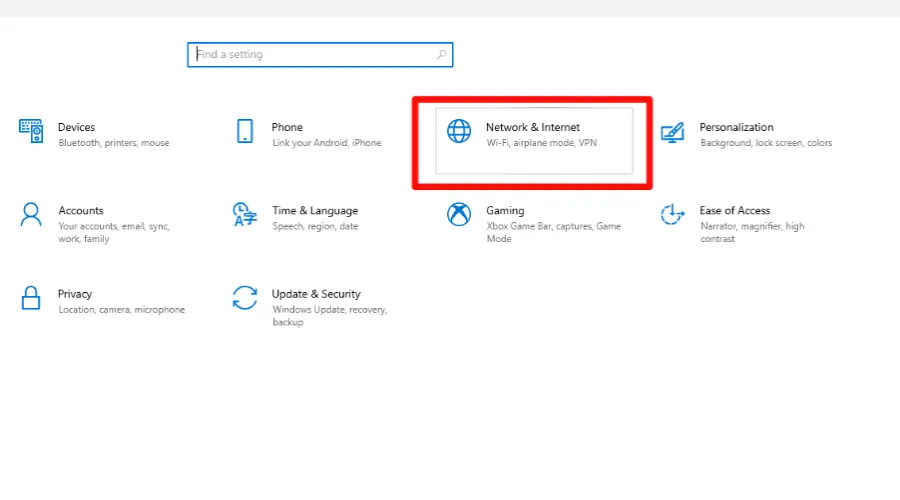Click 'Location, camera, microphone' description
The width and height of the screenshot is (900, 500).
click(x=121, y=309)
